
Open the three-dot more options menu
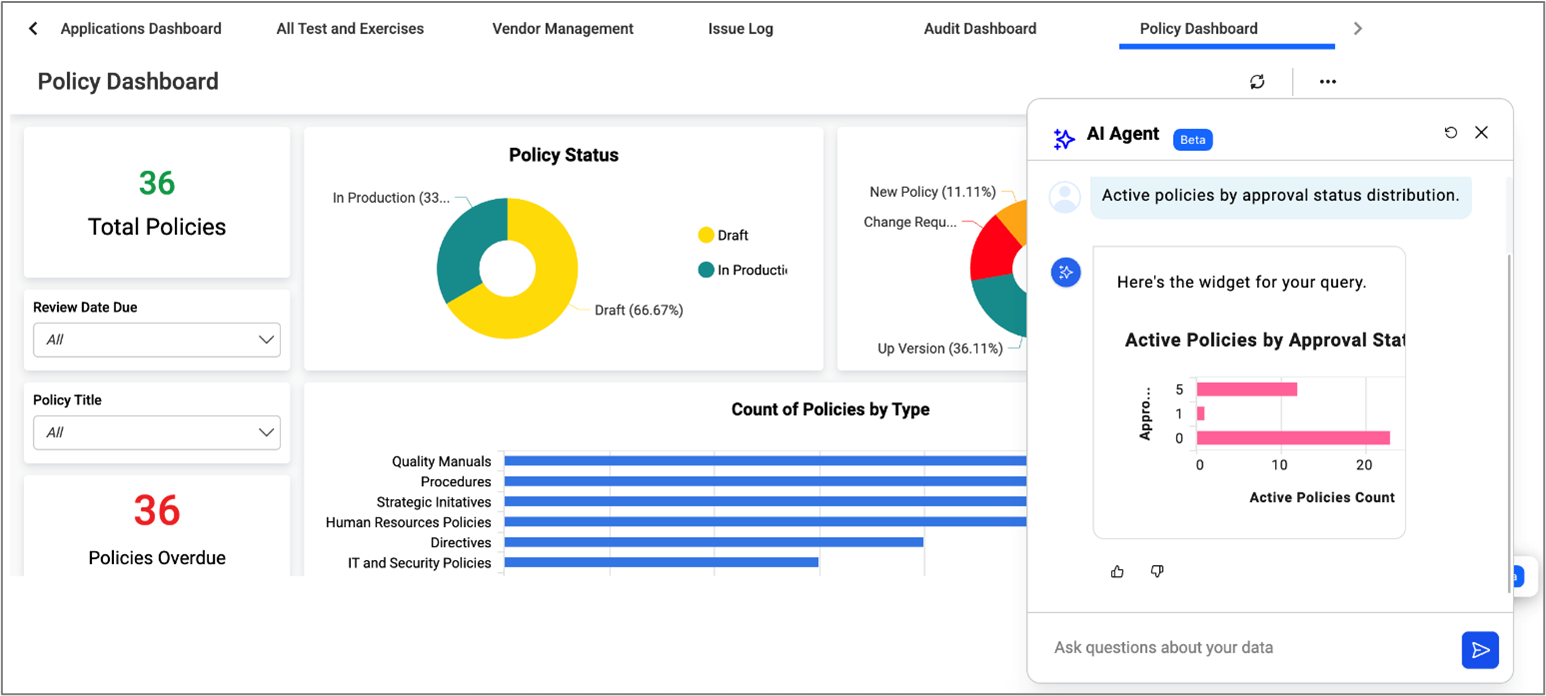(1327, 82)
